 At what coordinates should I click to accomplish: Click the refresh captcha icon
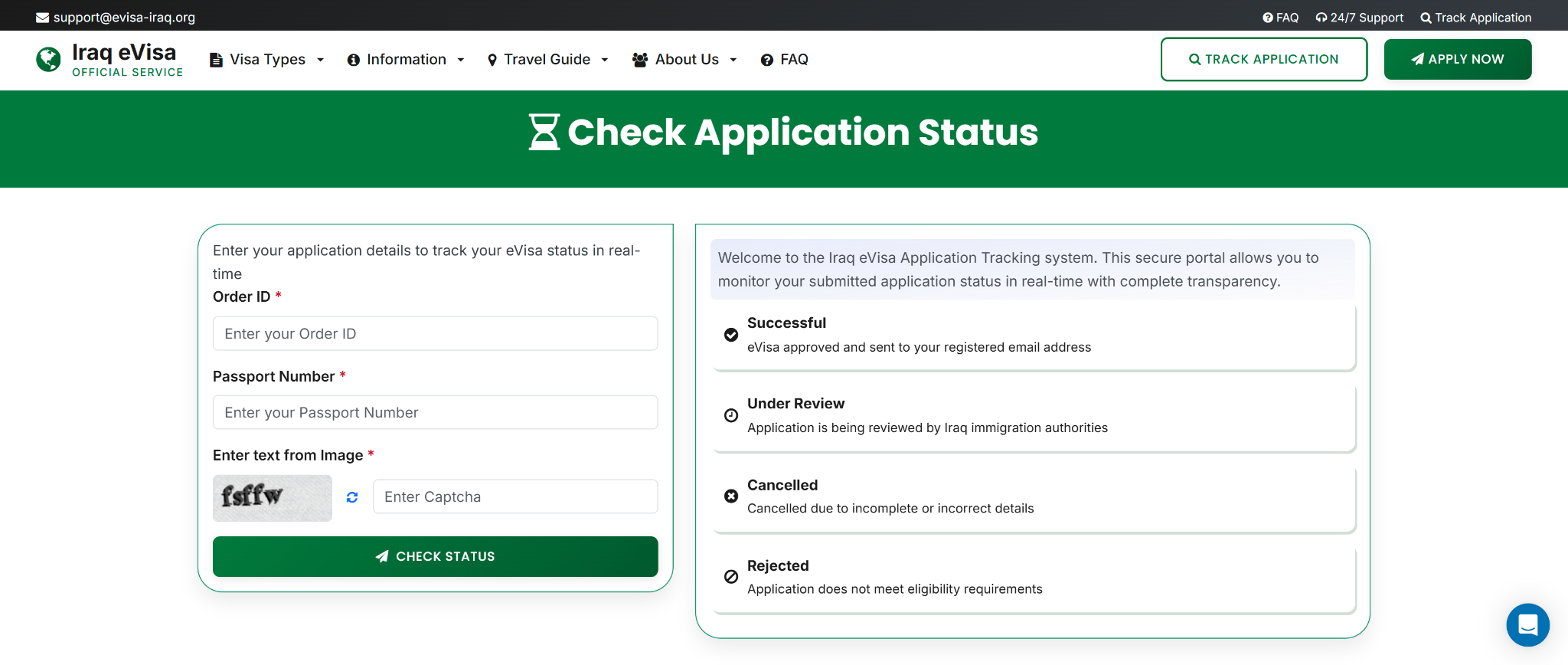pos(352,497)
